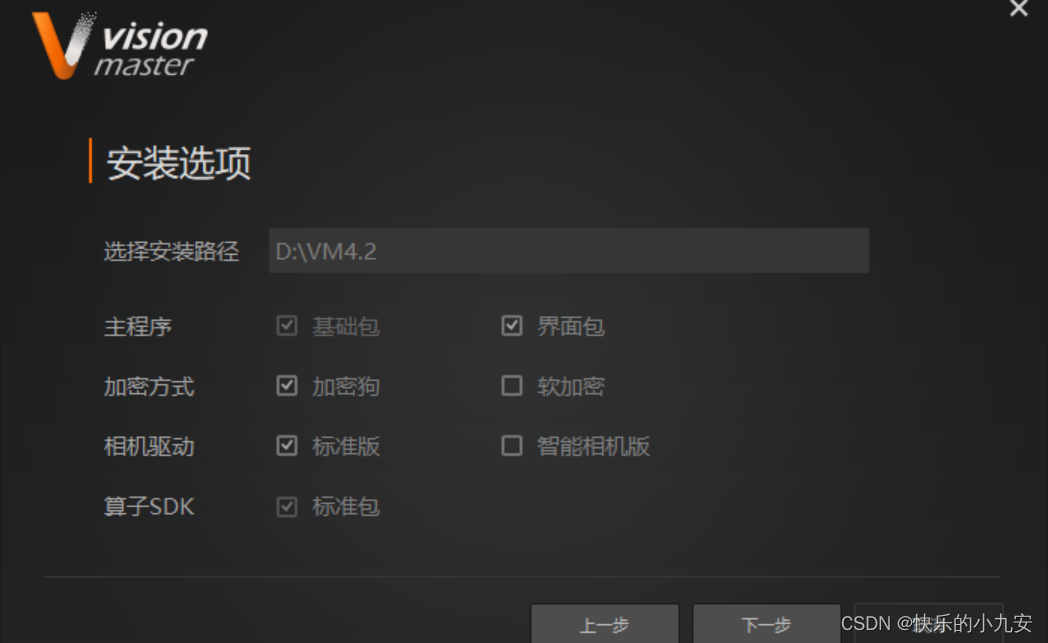Click the 界面包 label text
Viewport: 1048px width, 643px height.
pyautogui.click(x=571, y=327)
